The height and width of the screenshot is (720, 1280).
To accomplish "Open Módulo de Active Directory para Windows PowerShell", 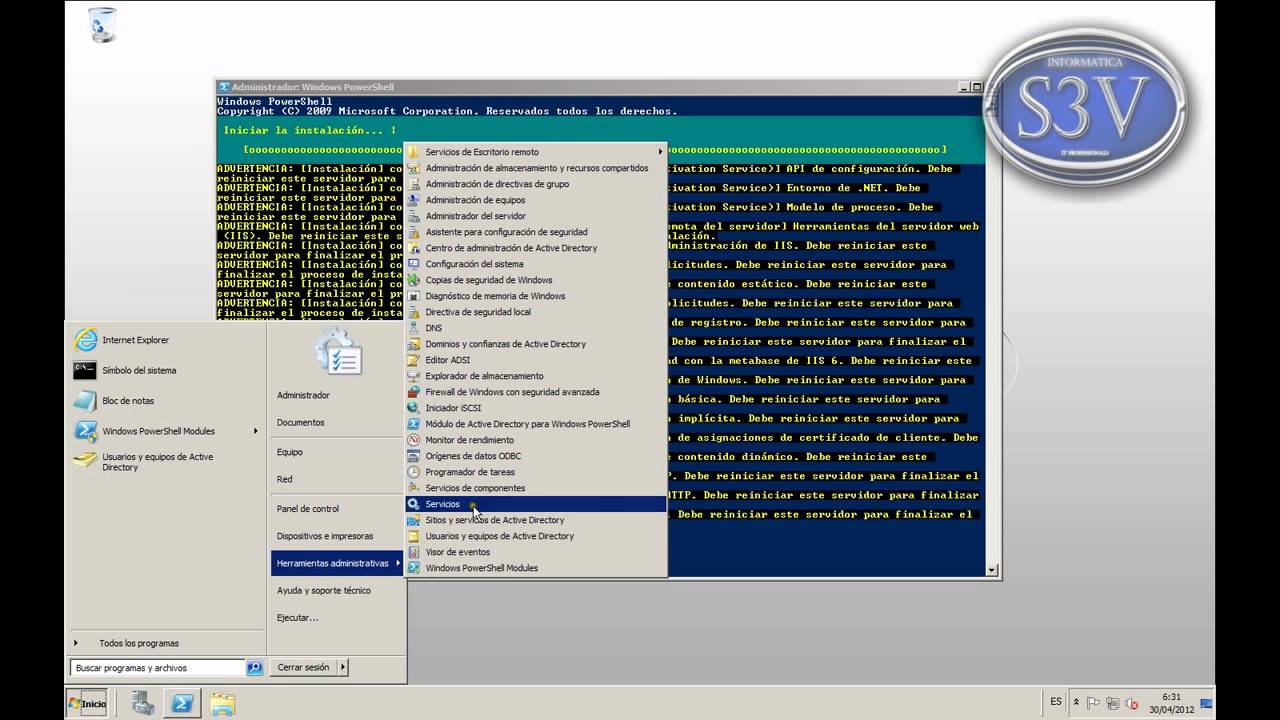I will pos(536,424).
